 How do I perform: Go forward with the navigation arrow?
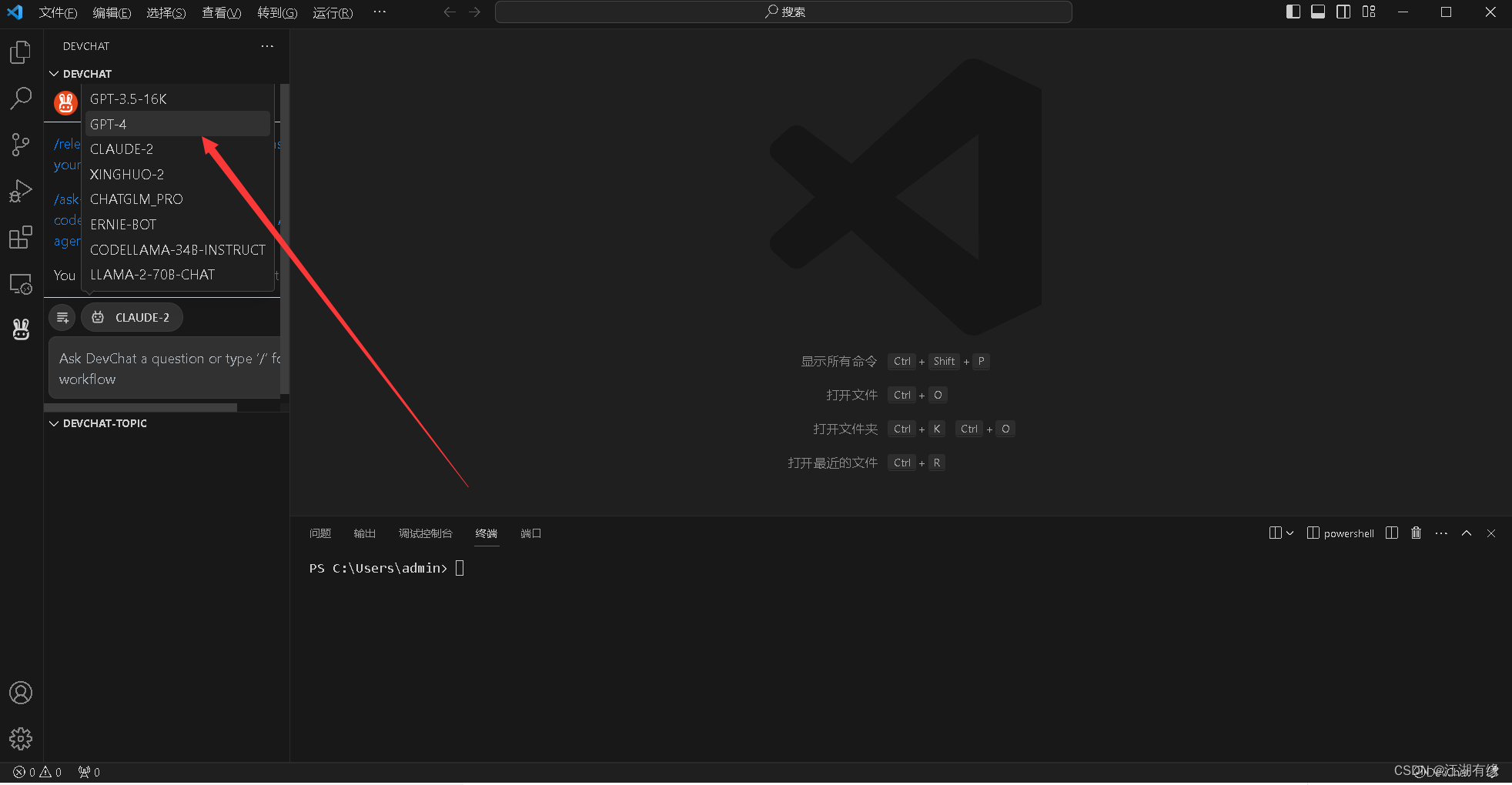coord(474,12)
